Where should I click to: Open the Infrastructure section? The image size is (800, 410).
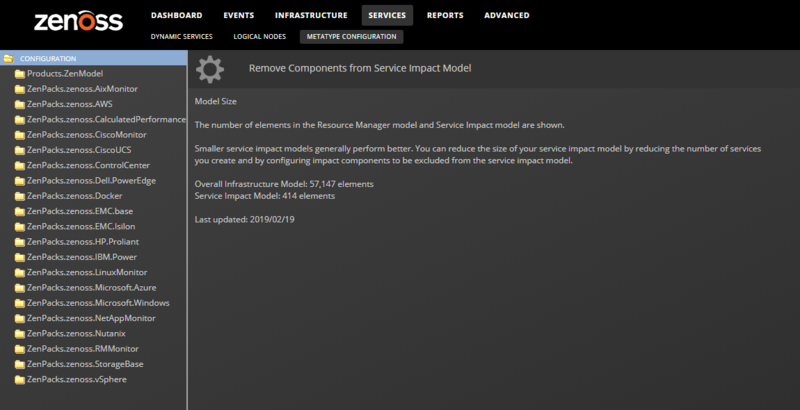(x=311, y=15)
